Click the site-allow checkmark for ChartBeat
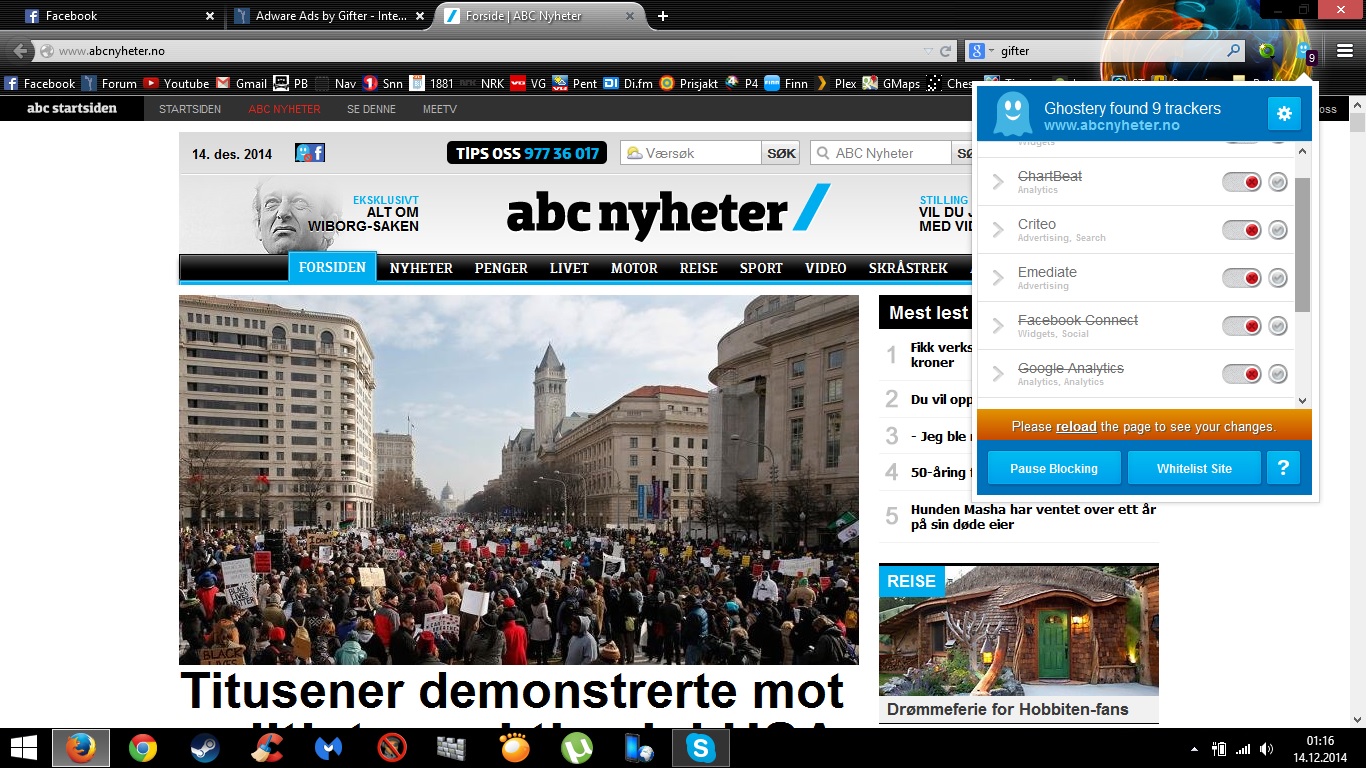1368x768 pixels. [1278, 182]
